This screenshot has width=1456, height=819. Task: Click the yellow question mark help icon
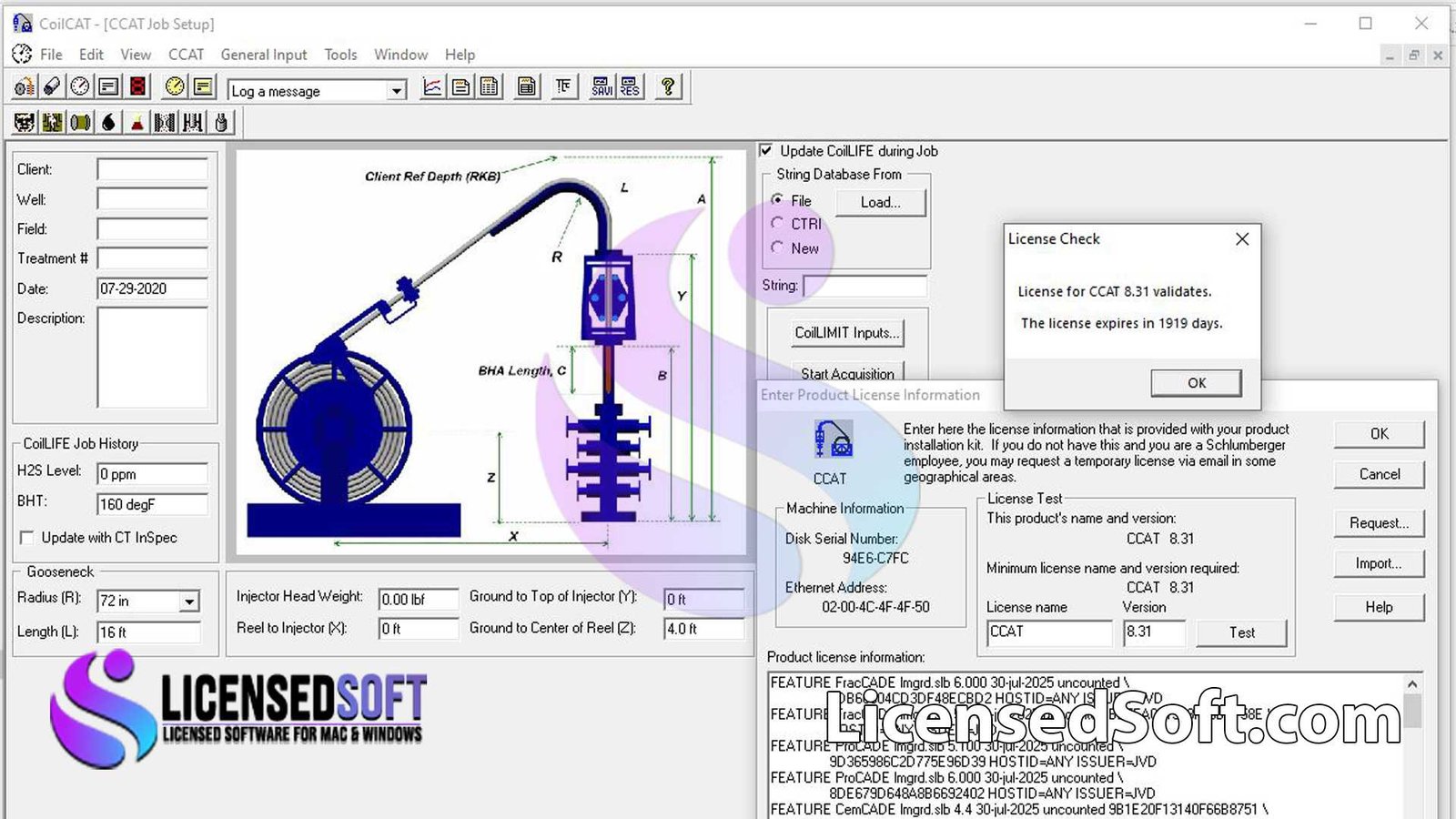[668, 86]
